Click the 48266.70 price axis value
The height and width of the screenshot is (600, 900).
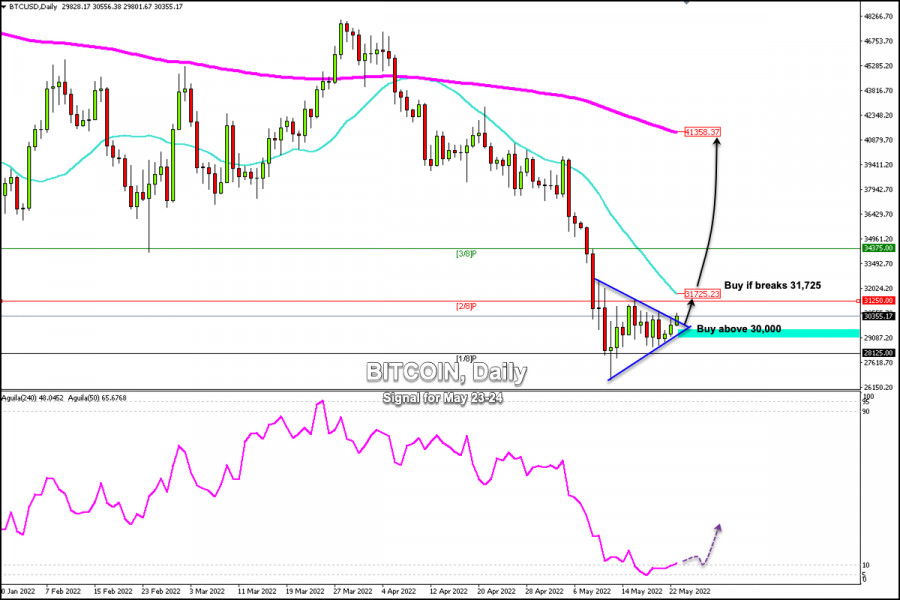pos(878,17)
